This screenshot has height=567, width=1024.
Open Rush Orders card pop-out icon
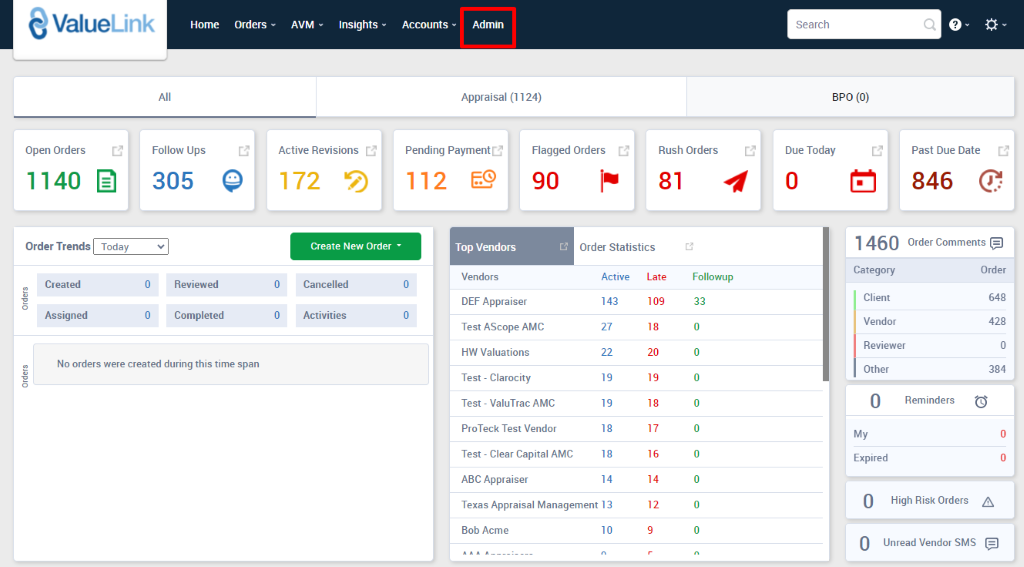pos(750,151)
